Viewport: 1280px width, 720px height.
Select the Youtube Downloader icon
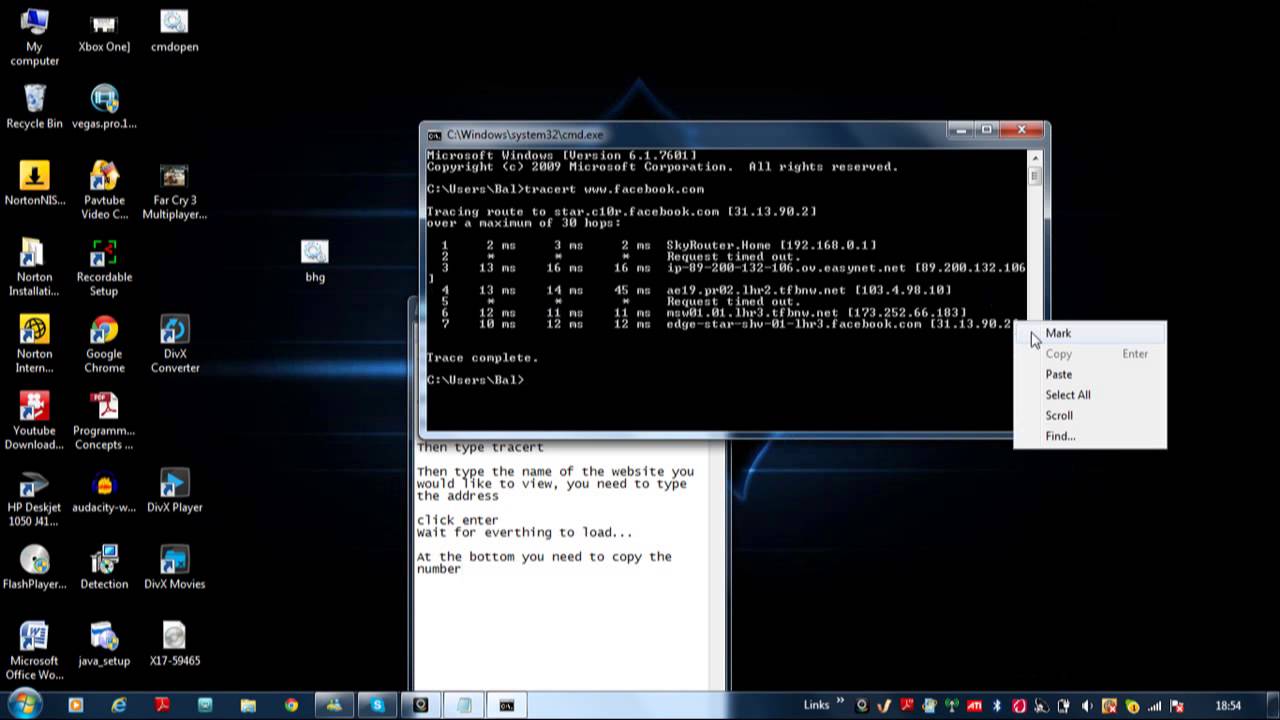pos(34,422)
